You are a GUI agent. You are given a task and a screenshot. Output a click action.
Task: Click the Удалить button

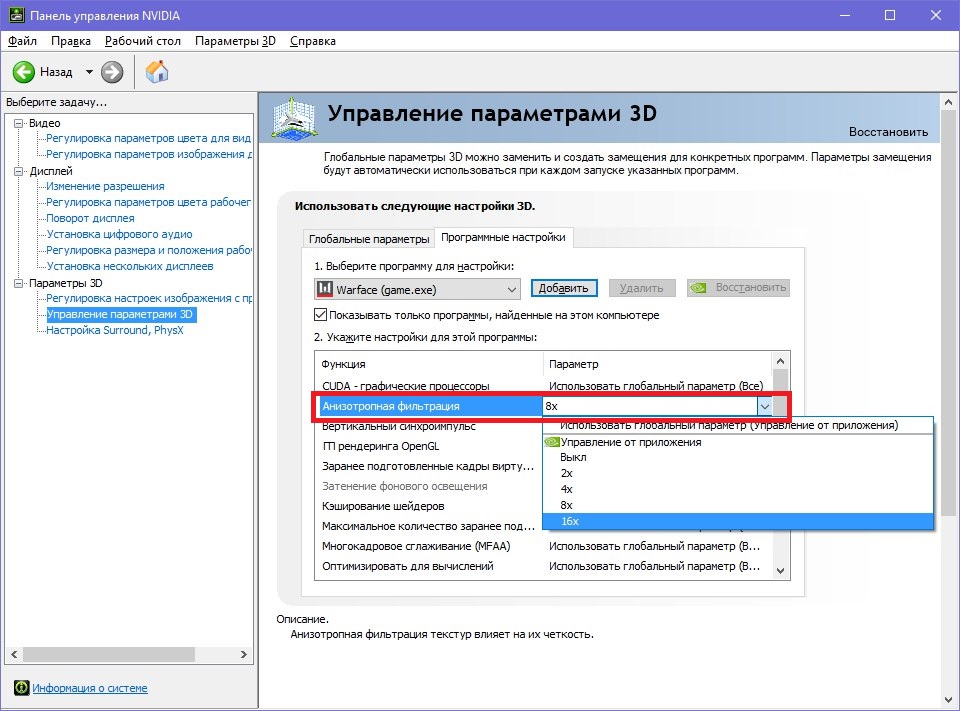pos(641,288)
